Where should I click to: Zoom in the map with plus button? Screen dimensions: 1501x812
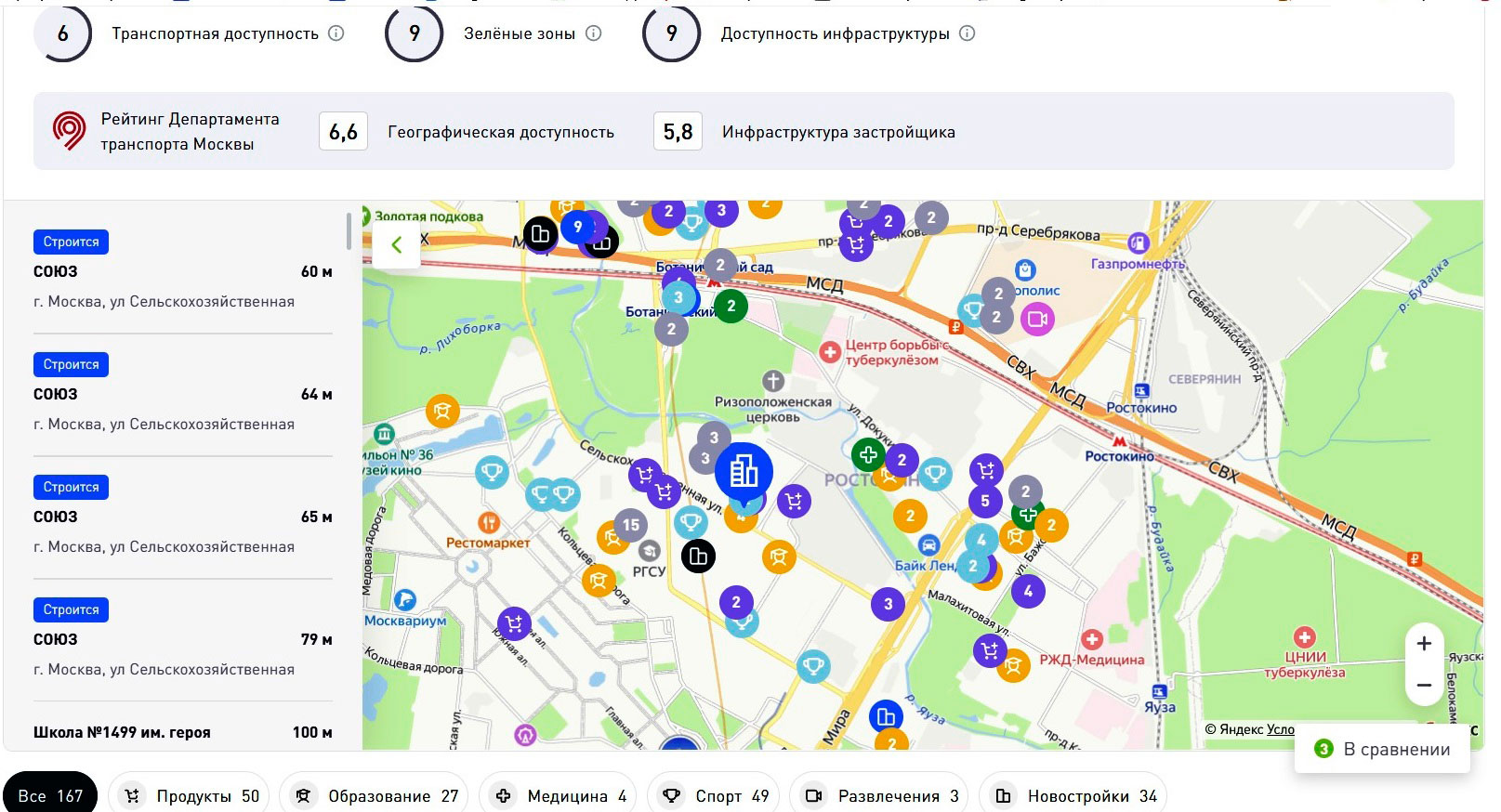[1423, 644]
